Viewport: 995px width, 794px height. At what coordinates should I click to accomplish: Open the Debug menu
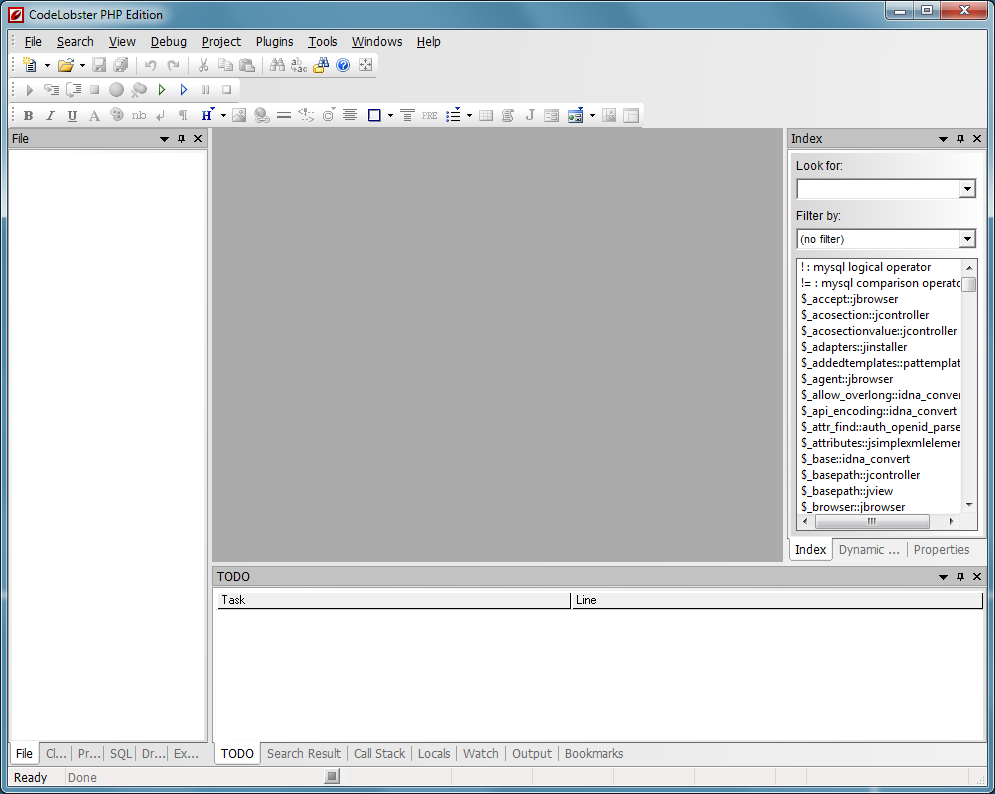click(169, 42)
